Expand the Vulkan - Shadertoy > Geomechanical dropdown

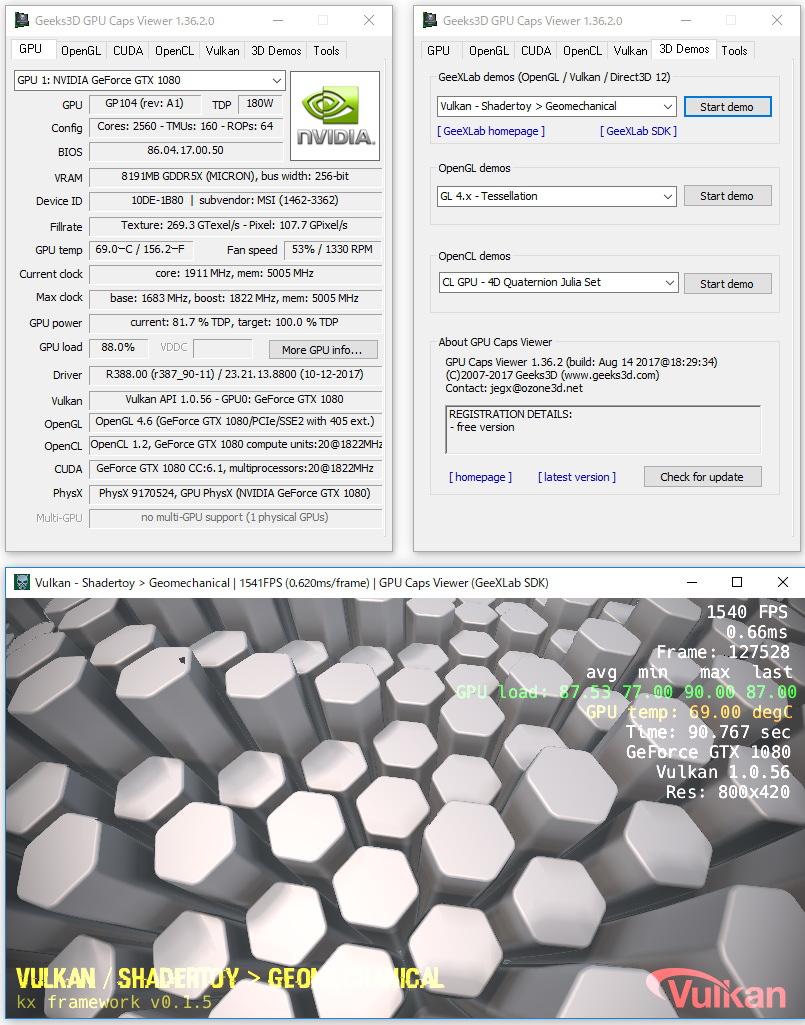pos(557,106)
